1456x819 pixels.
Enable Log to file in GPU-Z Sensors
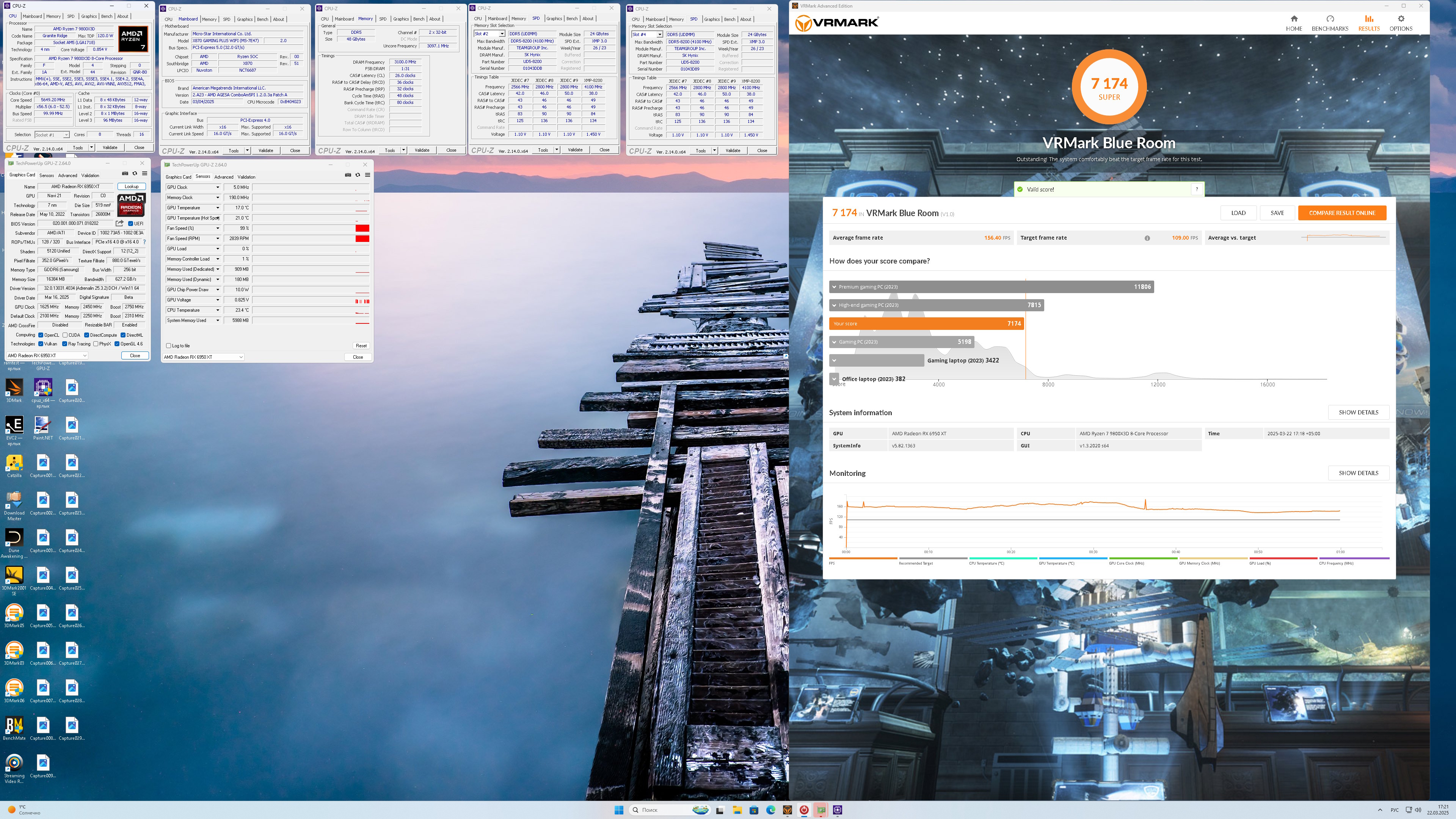coord(168,345)
